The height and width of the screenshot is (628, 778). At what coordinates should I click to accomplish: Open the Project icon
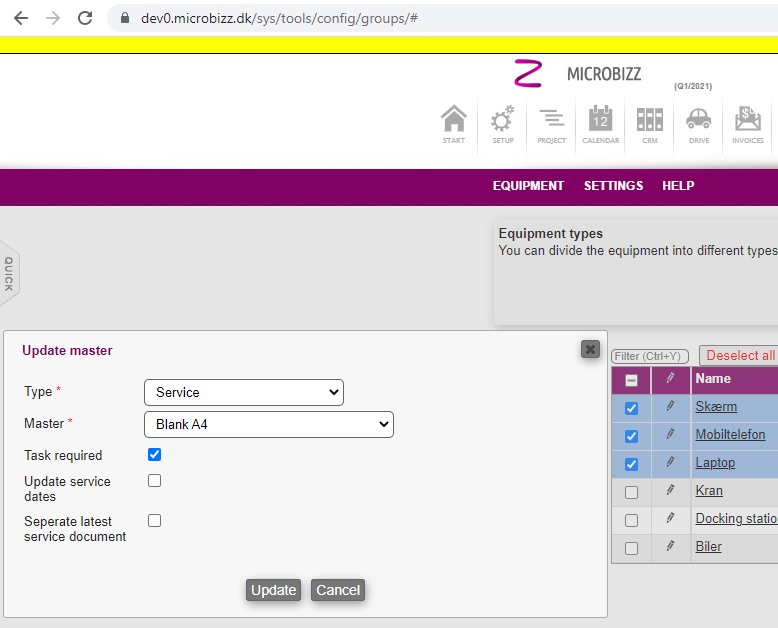click(x=551, y=124)
